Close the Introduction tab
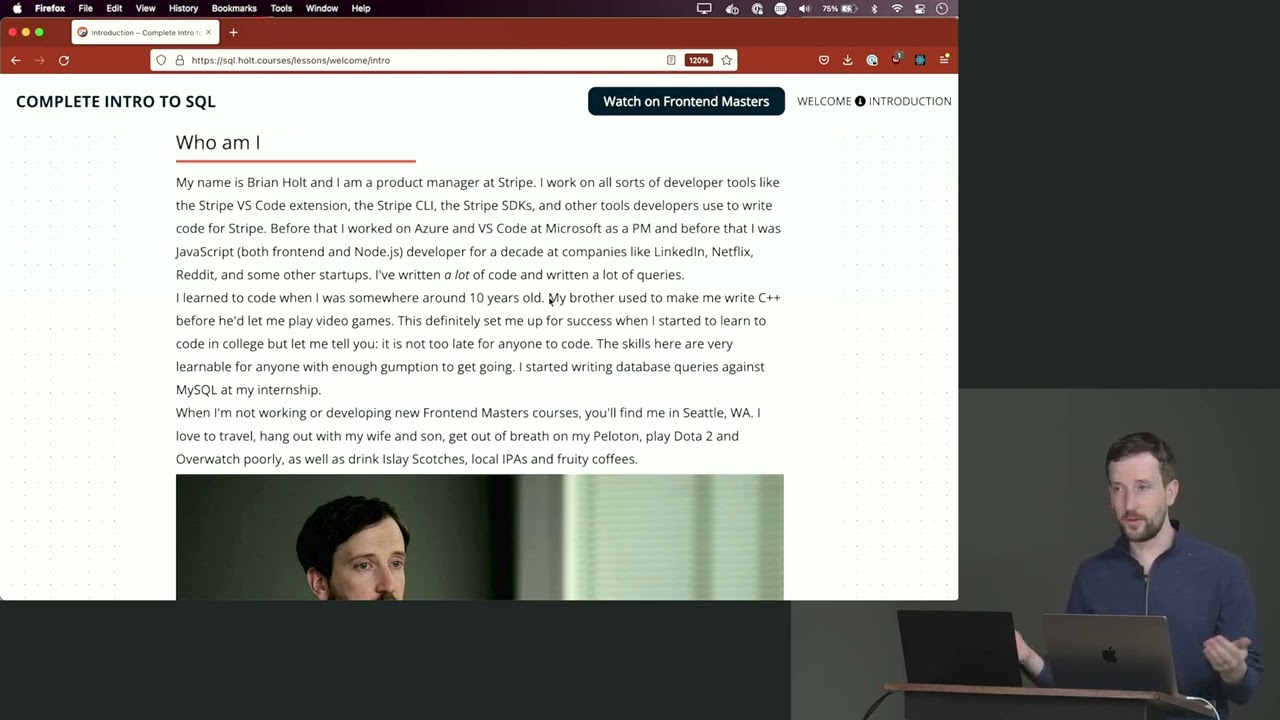This screenshot has width=1280, height=720. [208, 32]
